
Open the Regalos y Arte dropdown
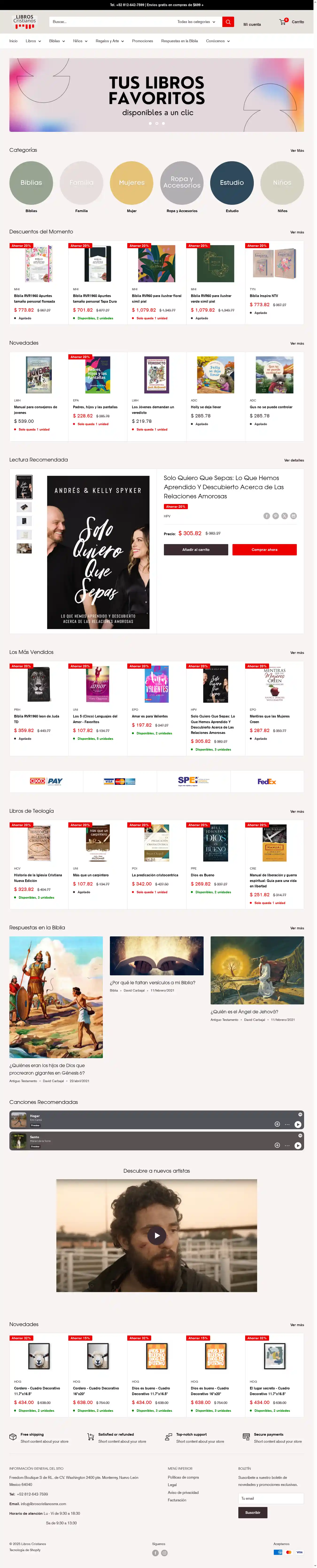pos(110,41)
